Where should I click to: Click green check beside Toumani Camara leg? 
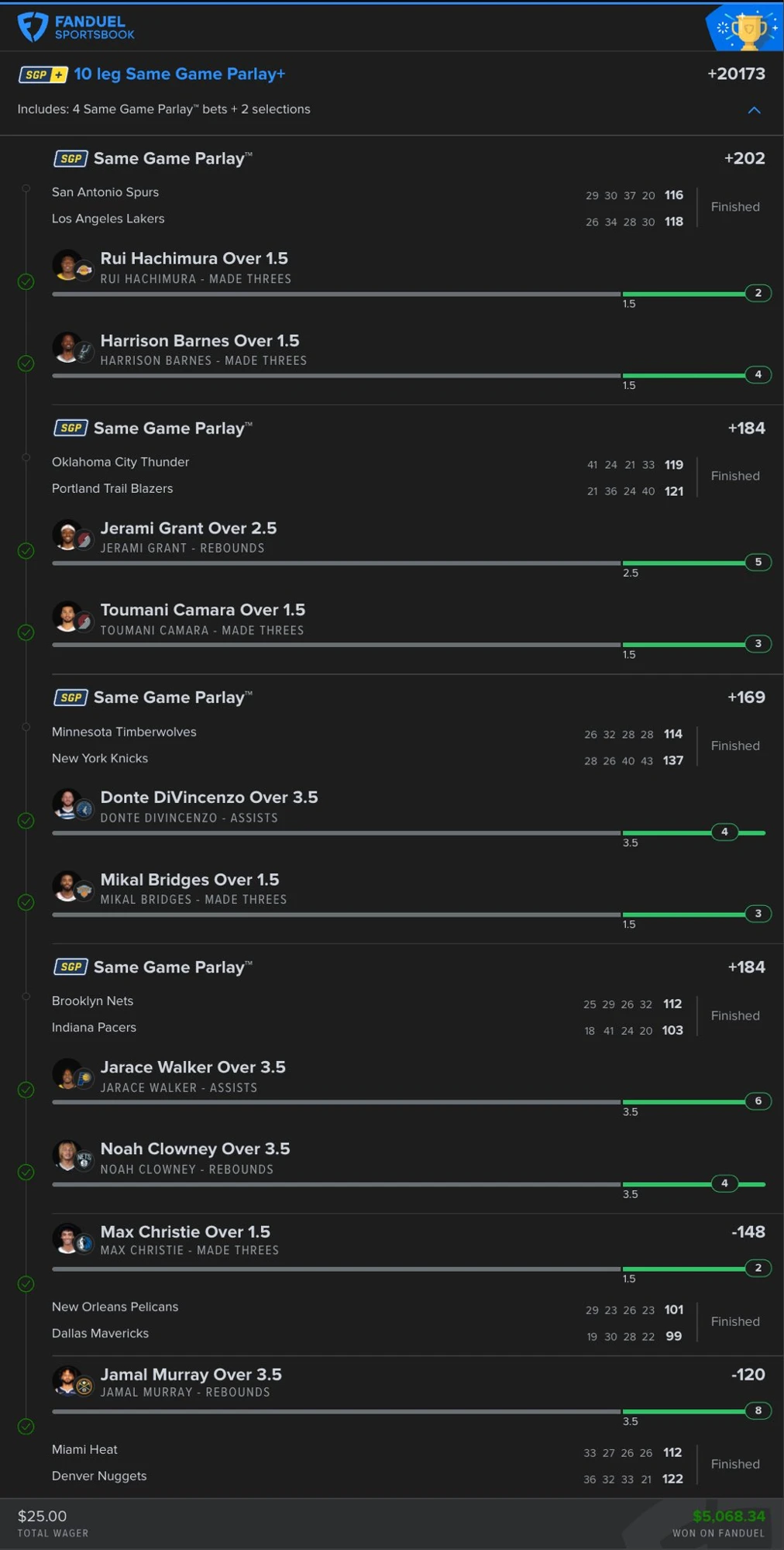[26, 632]
